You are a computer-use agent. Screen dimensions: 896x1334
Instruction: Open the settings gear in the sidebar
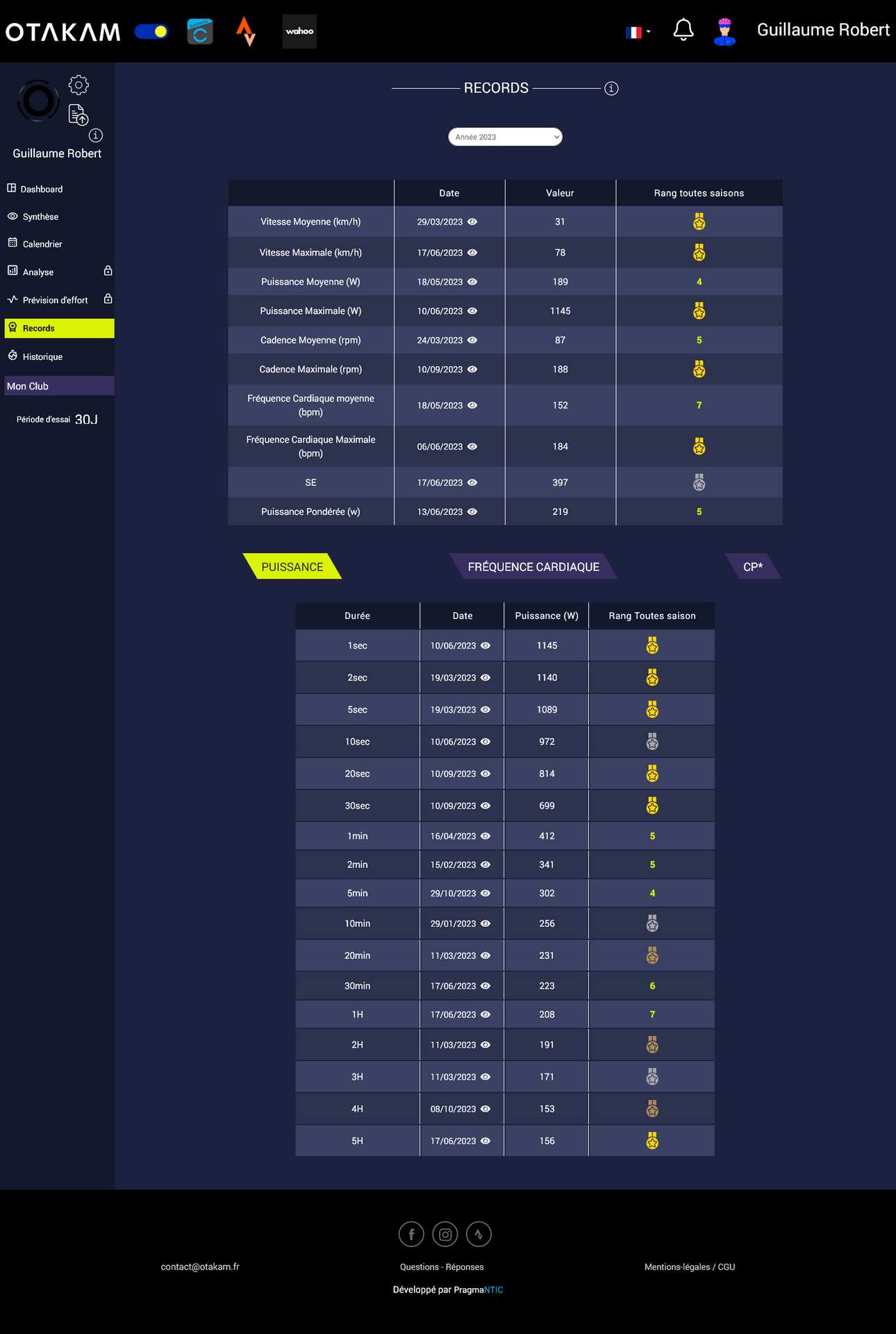pos(78,85)
